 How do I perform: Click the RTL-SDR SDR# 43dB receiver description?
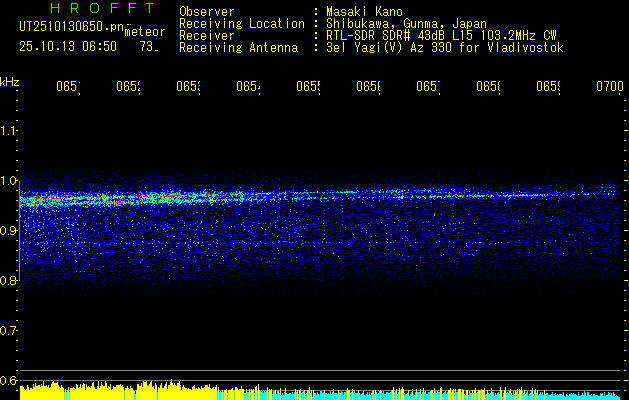441,36
